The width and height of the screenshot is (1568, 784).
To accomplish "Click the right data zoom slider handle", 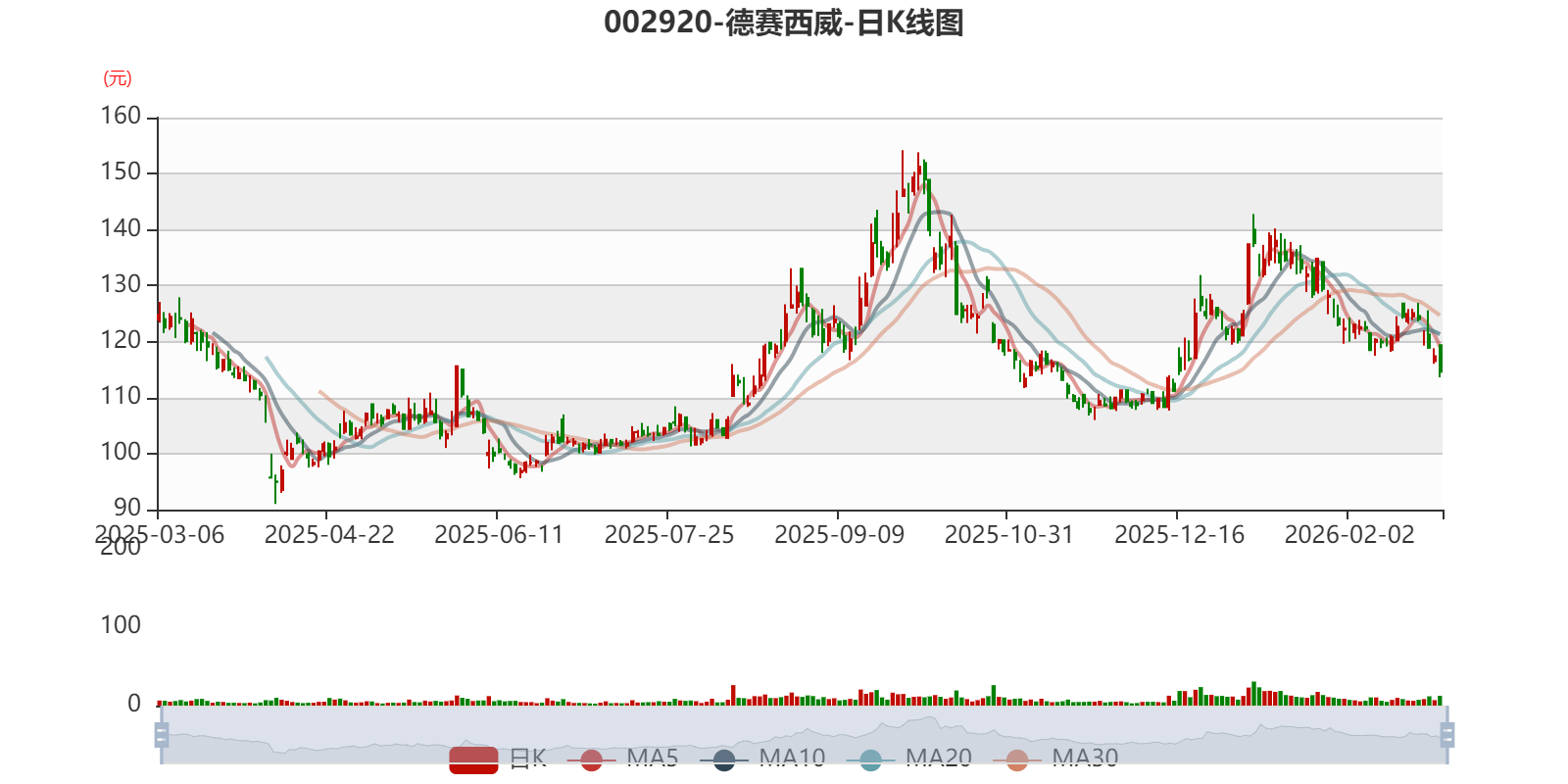I will [x=1446, y=735].
